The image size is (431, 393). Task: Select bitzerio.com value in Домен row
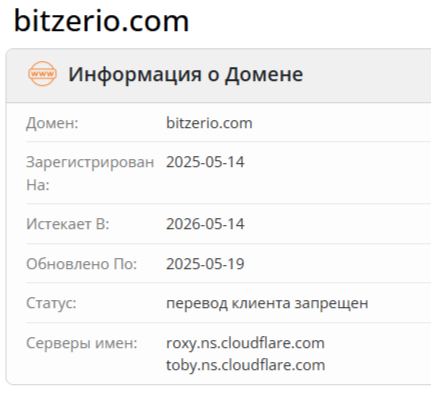click(x=209, y=123)
